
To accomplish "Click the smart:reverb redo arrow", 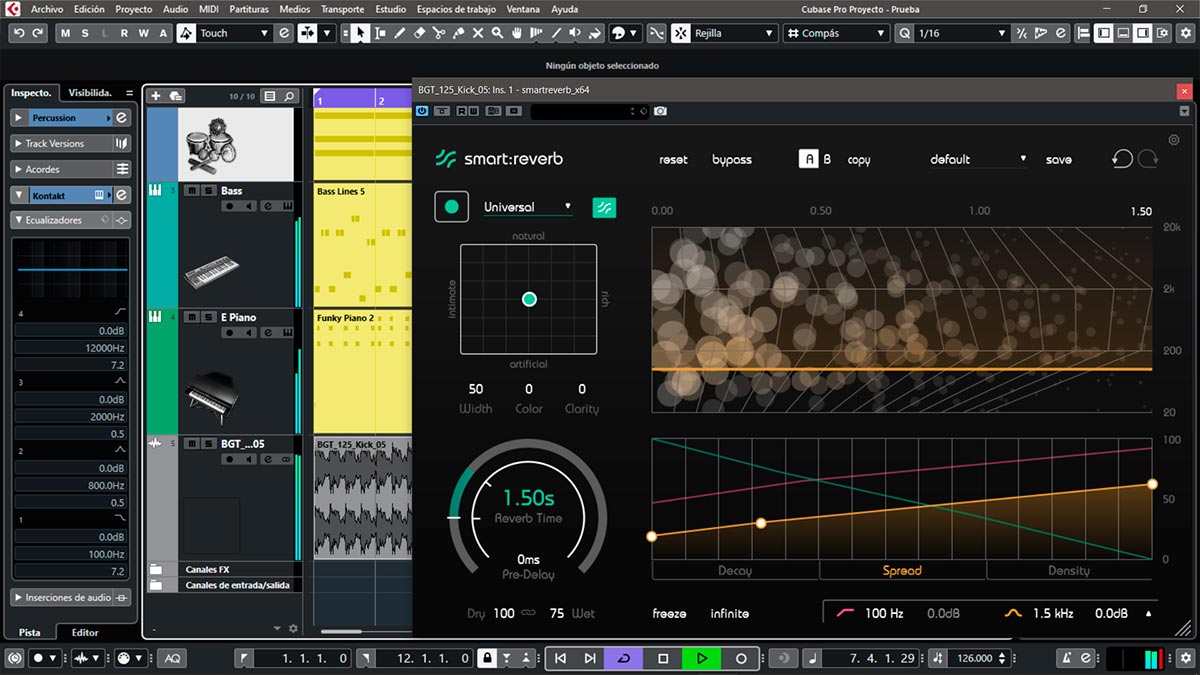I will (x=1147, y=159).
